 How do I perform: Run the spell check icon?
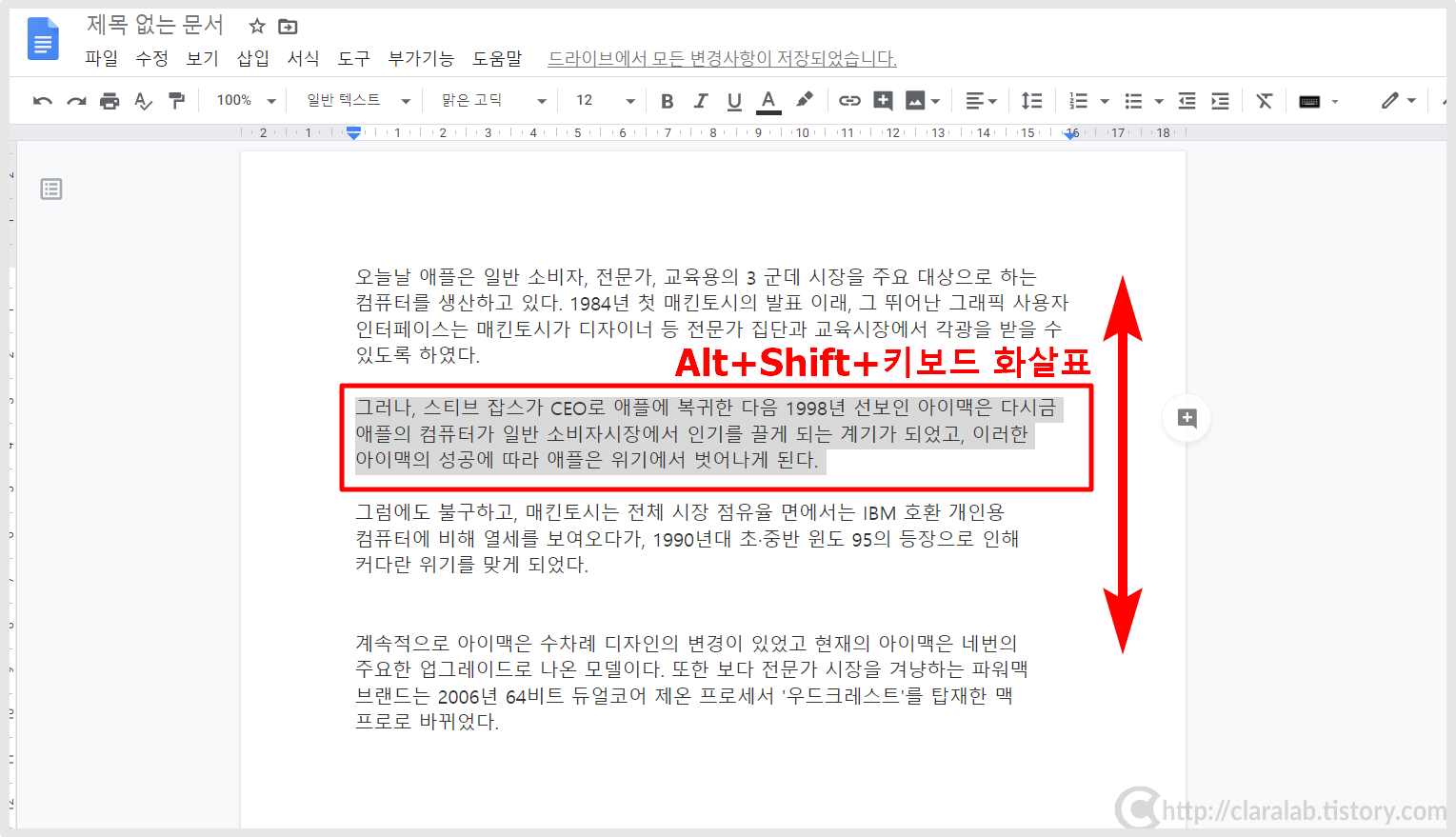[144, 101]
